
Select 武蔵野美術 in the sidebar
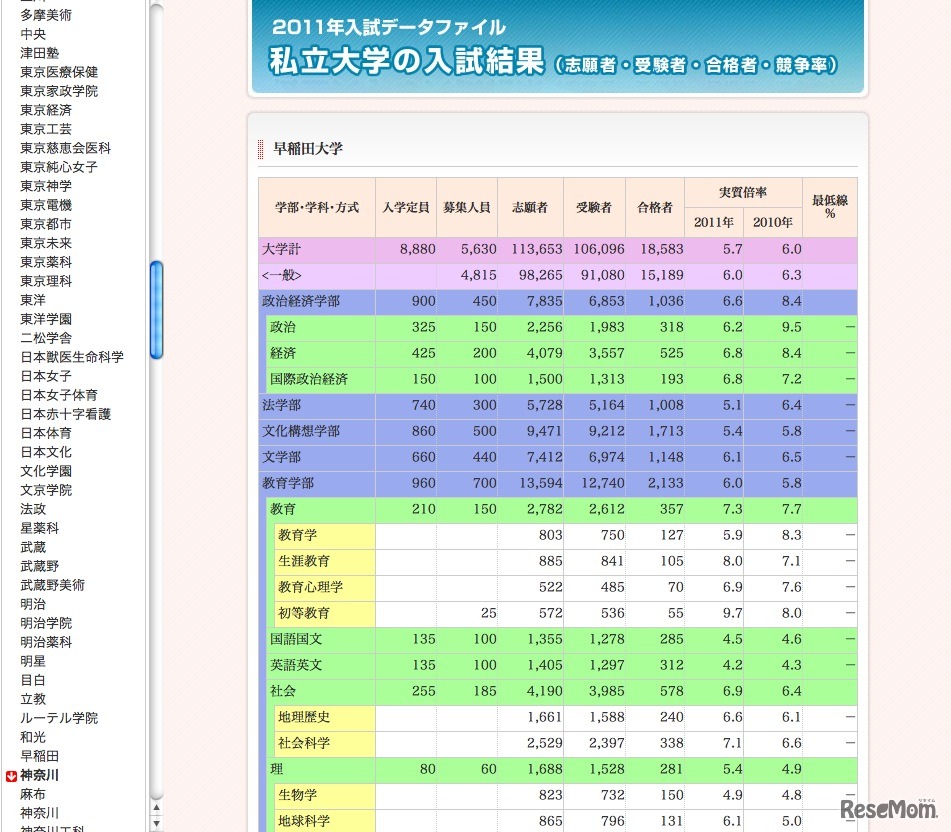click(52, 585)
